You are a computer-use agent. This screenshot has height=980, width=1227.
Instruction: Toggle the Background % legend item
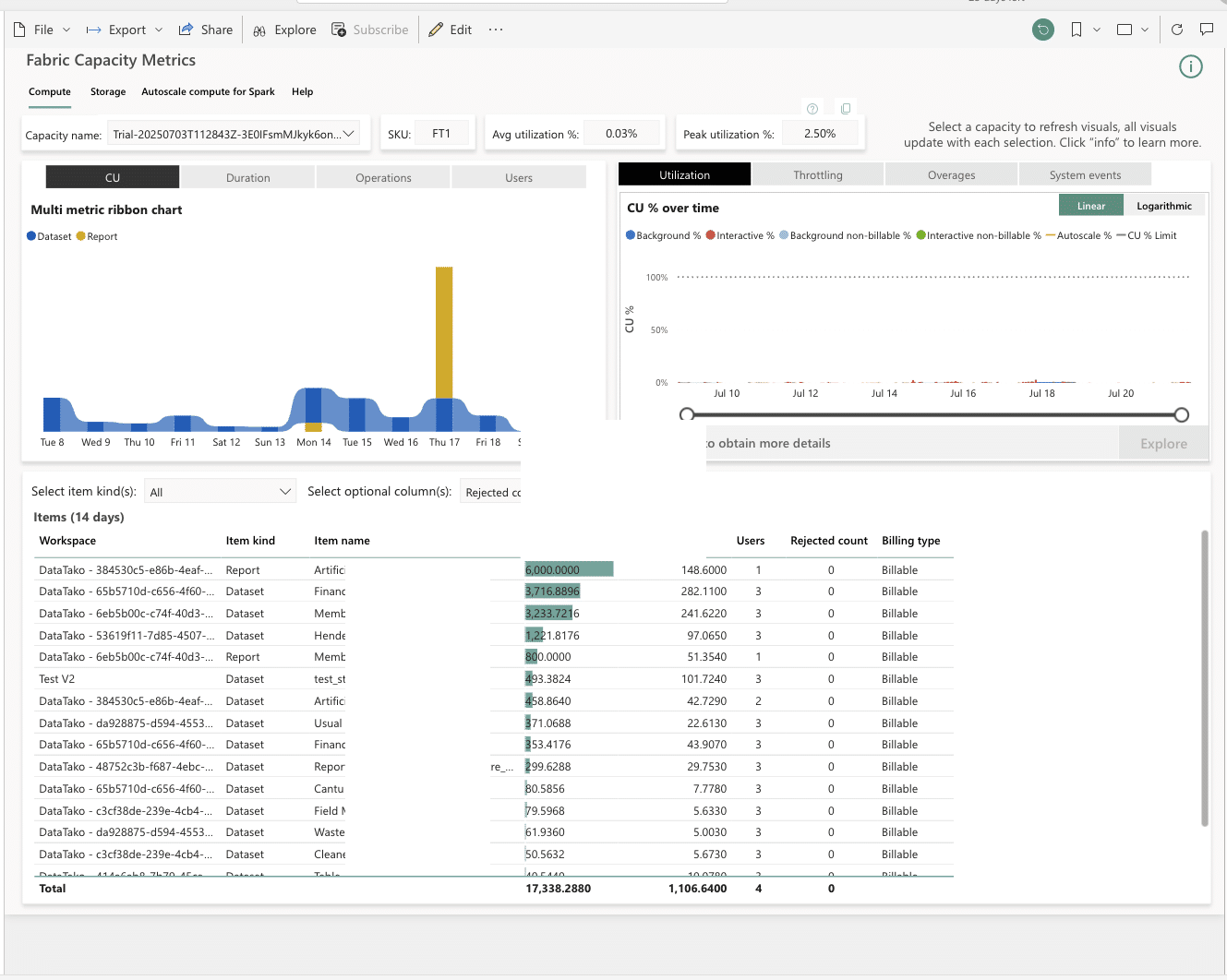pos(663,235)
